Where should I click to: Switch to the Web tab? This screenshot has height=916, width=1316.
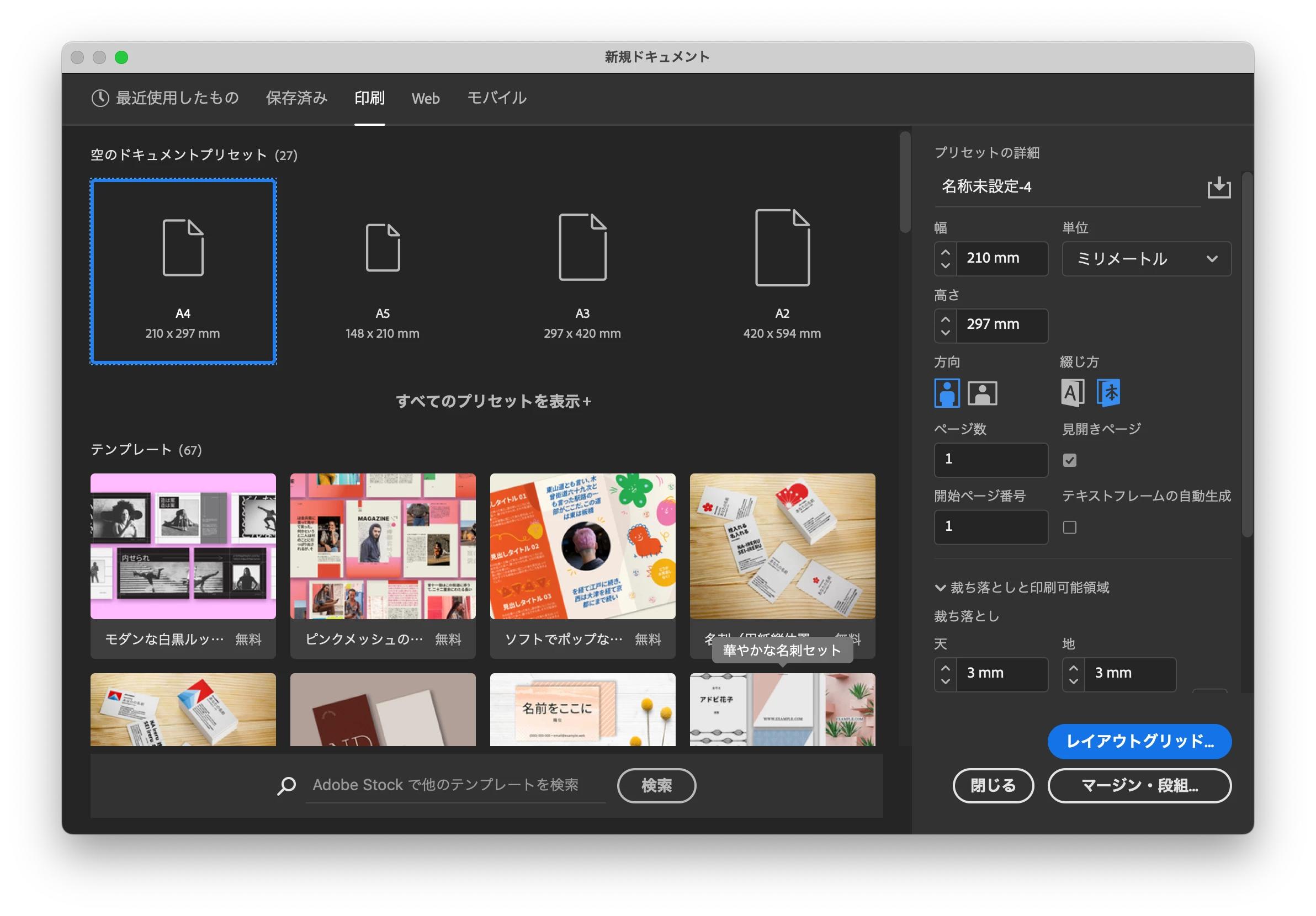point(425,99)
